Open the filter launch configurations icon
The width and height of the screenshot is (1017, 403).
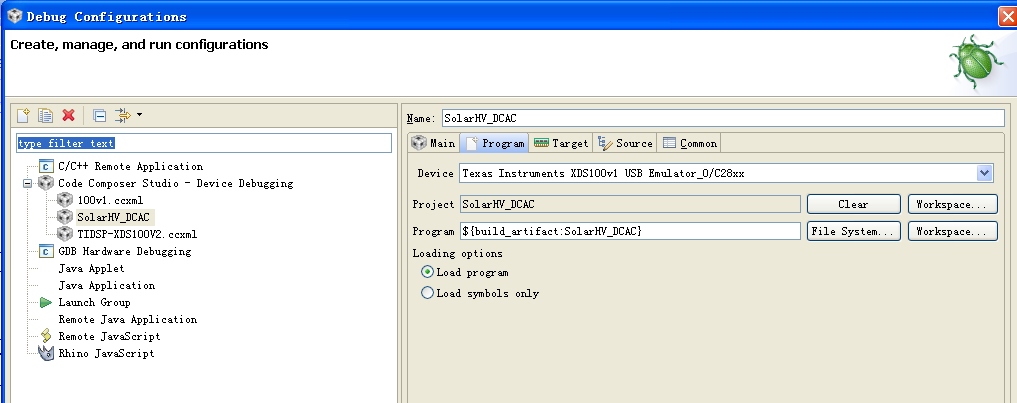tap(122, 116)
